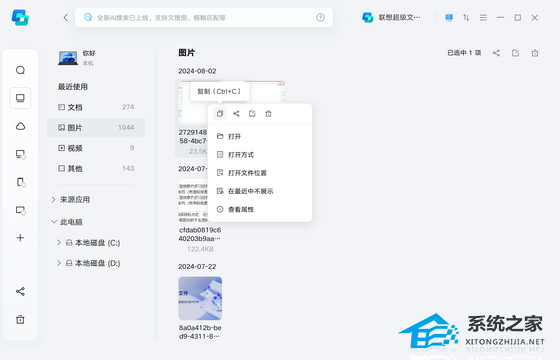
Task: Select the 8a0a412b-be image thumbnail
Action: 200,298
